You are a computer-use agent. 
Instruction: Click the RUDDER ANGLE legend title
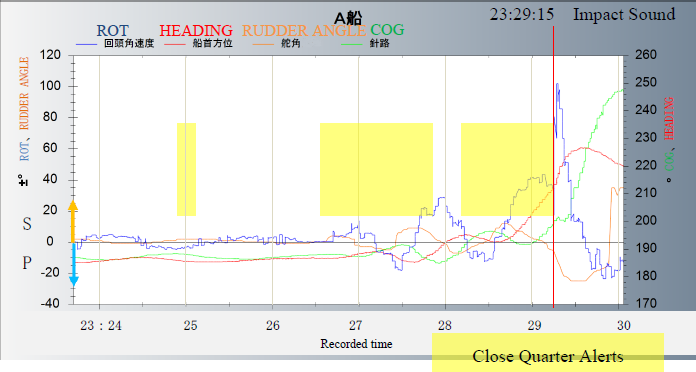[x=304, y=31]
